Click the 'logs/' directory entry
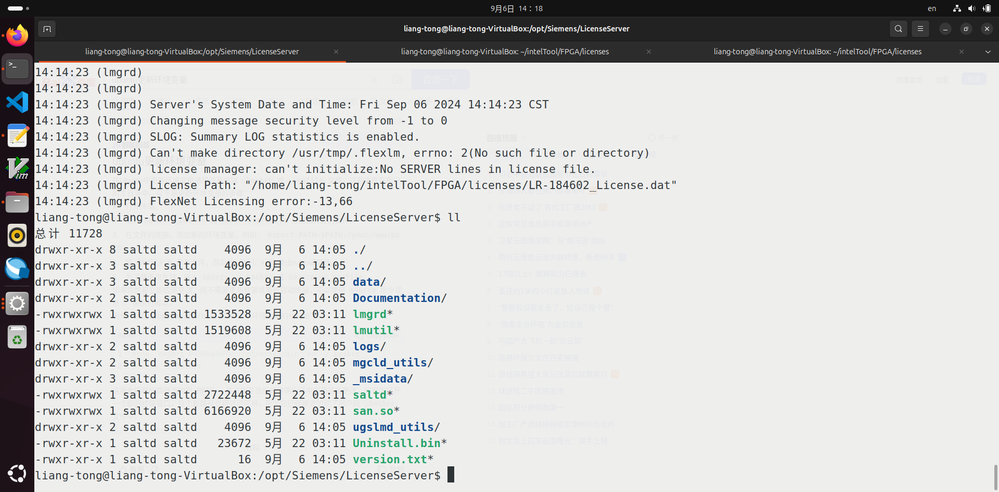This screenshot has width=999, height=492. point(370,347)
